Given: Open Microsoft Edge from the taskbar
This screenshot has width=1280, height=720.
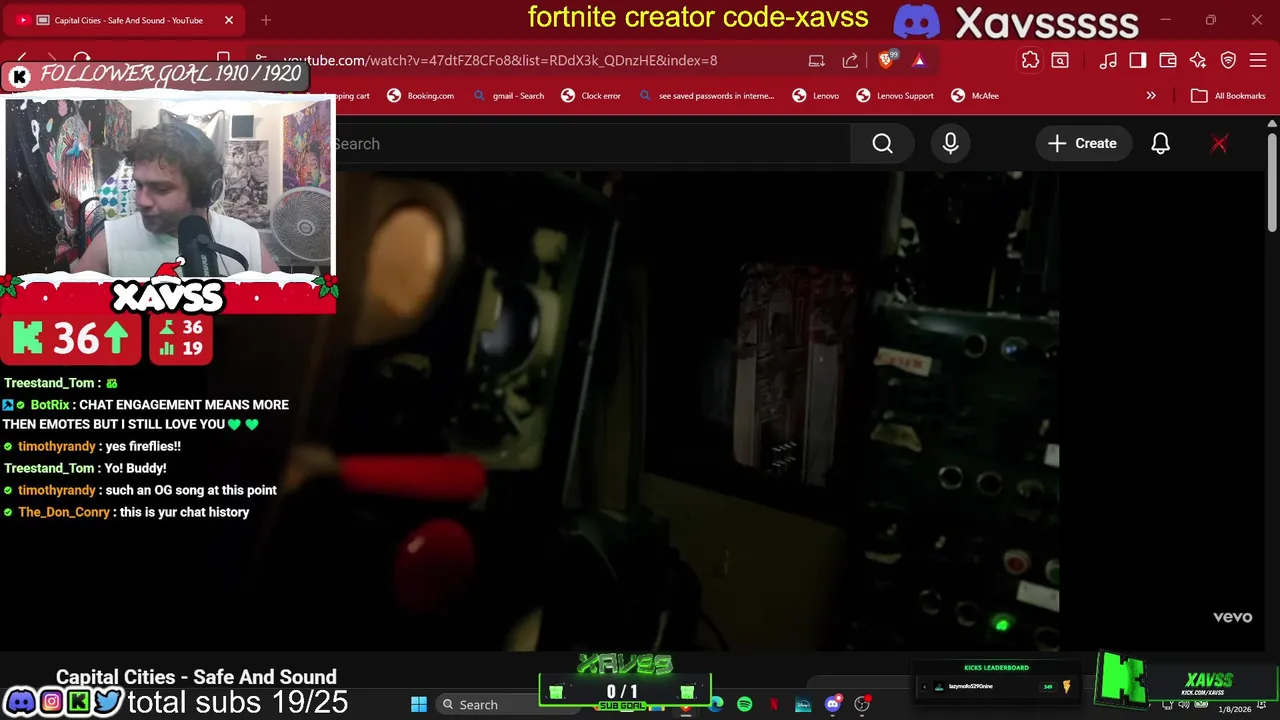Looking at the screenshot, I should [x=716, y=704].
